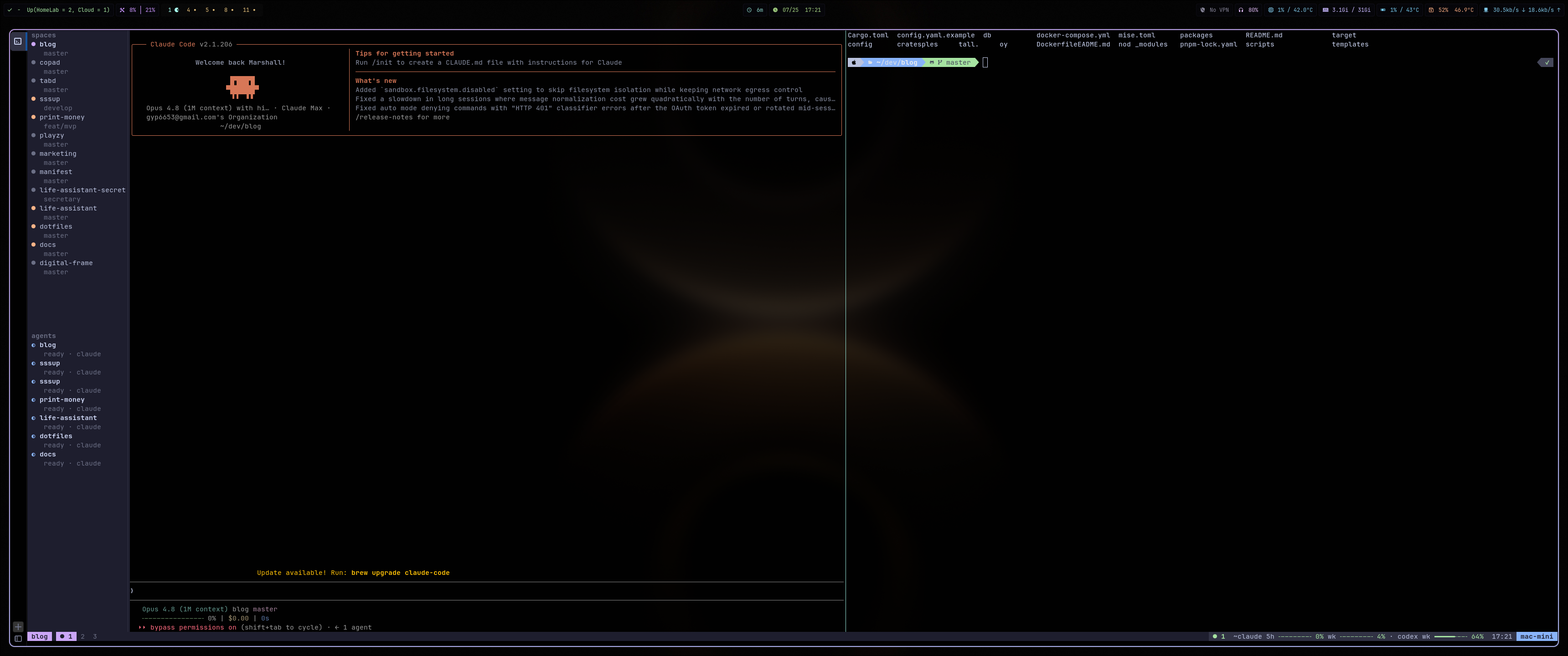This screenshot has height=656, width=1568.
Task: Focus the Claude Code prompt input line
Action: pyautogui.click(x=486, y=591)
